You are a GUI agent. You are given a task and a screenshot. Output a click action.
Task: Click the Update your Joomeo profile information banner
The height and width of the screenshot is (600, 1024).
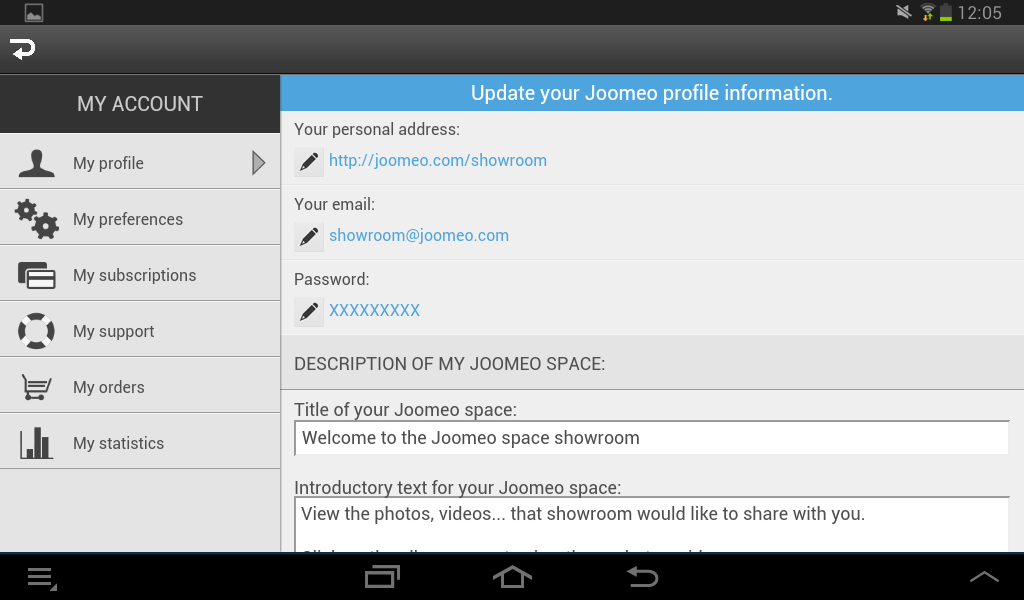(652, 93)
